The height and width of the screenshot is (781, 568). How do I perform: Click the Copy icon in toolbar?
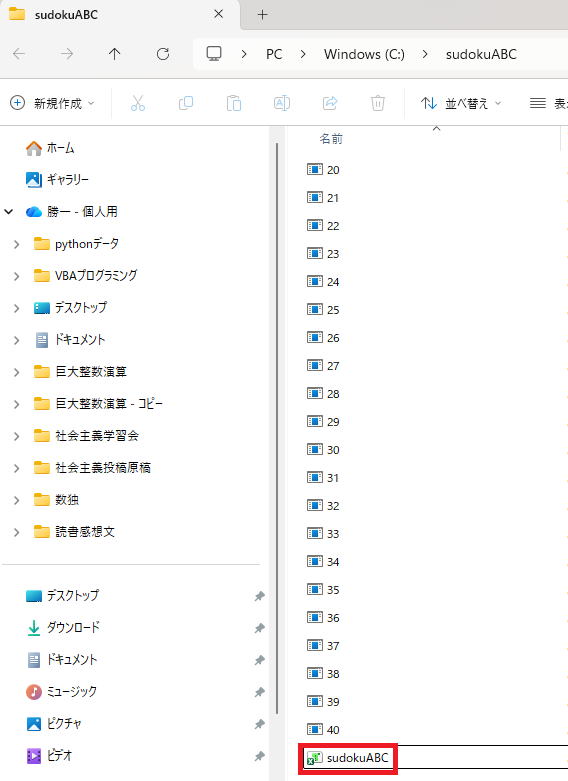[186, 103]
